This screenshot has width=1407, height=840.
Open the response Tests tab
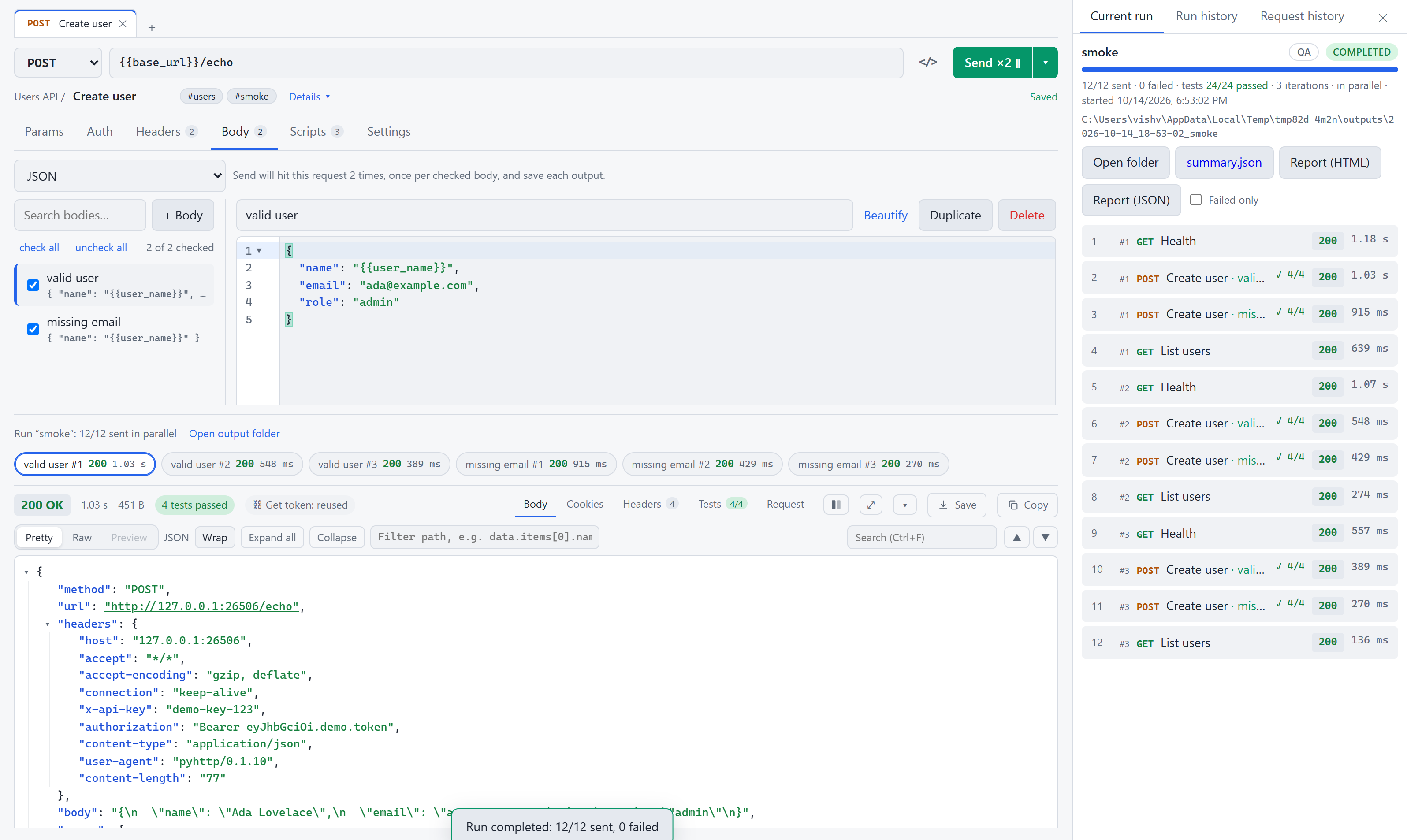tap(722, 504)
